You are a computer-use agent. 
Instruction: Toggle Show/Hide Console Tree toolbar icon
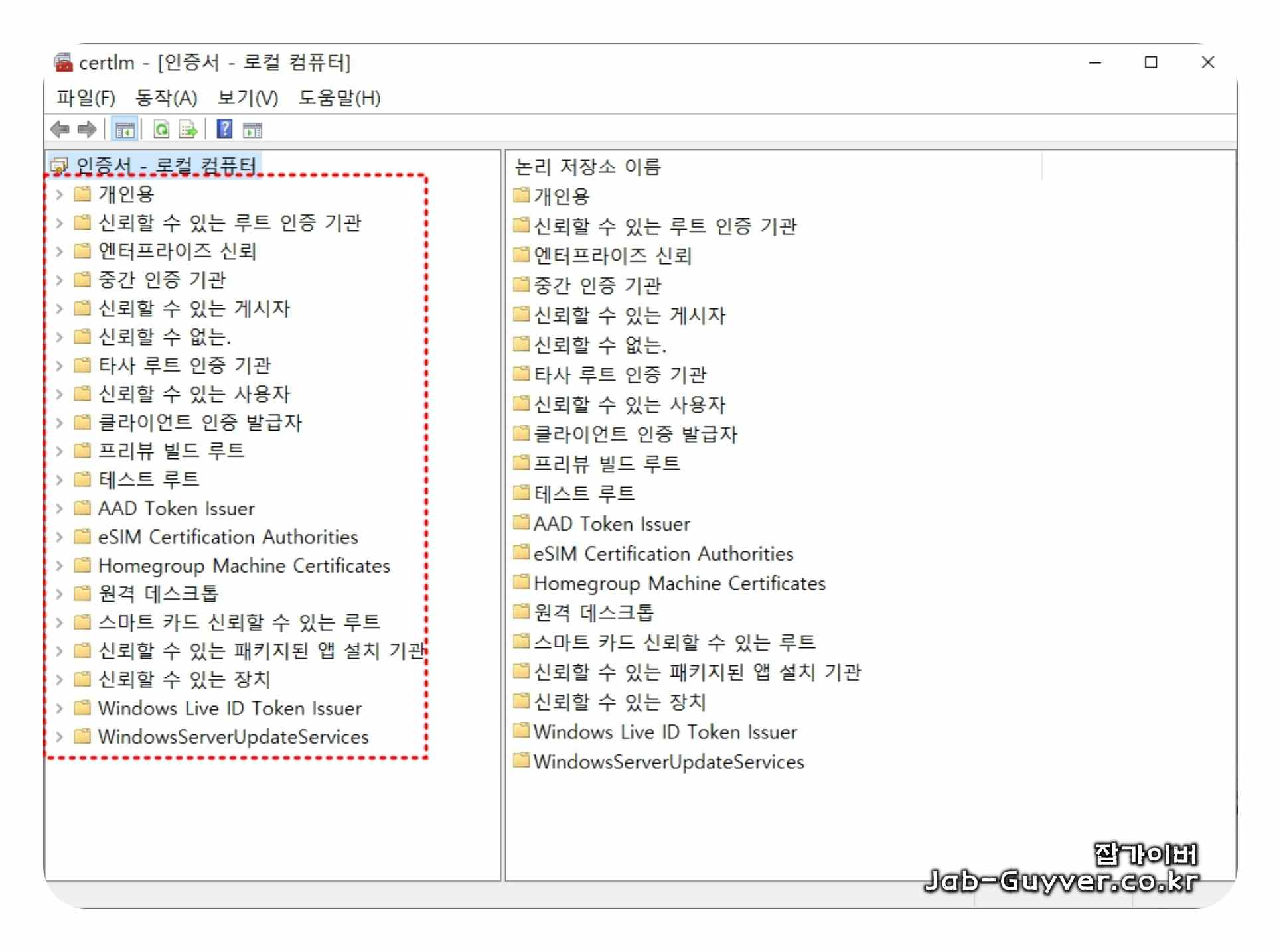coord(125,129)
